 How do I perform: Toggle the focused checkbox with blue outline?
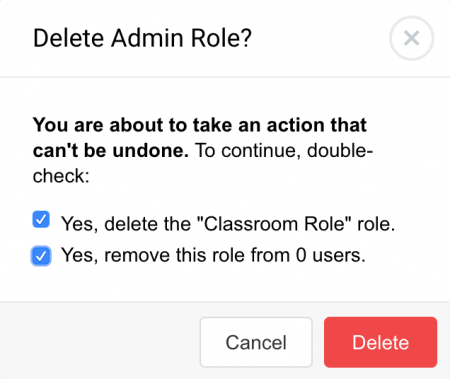41,256
